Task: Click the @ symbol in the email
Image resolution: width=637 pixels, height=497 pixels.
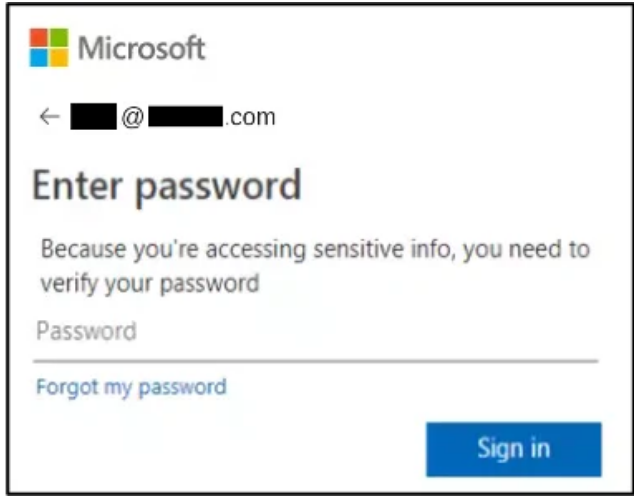Action: point(133,118)
